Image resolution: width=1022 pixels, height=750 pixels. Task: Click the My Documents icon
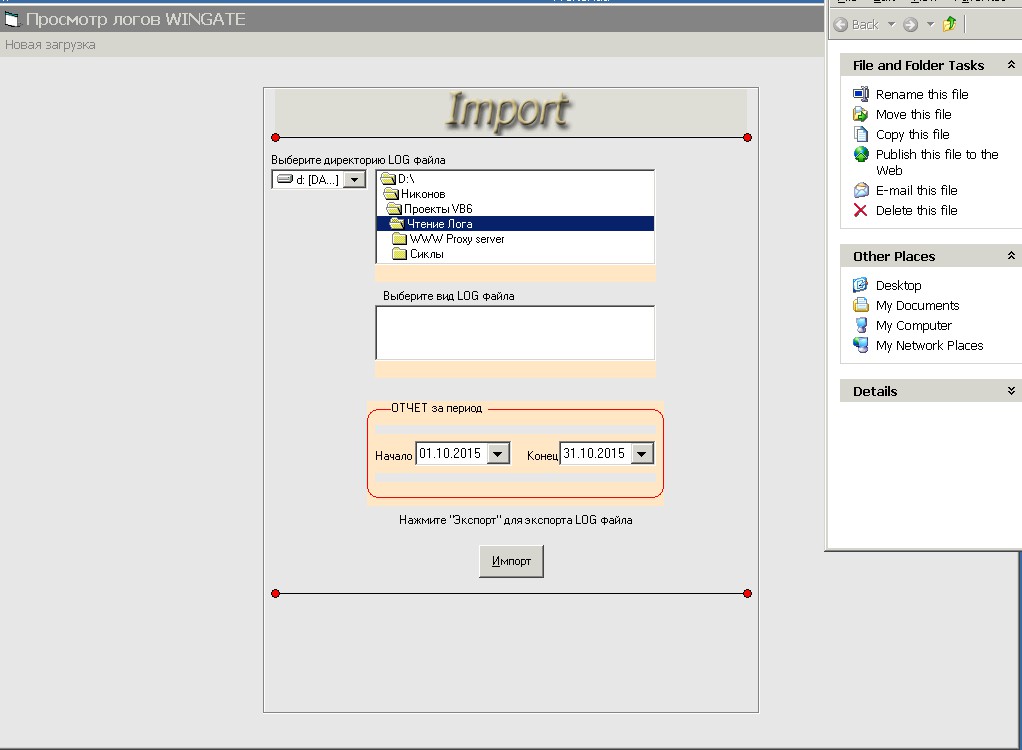(x=860, y=305)
